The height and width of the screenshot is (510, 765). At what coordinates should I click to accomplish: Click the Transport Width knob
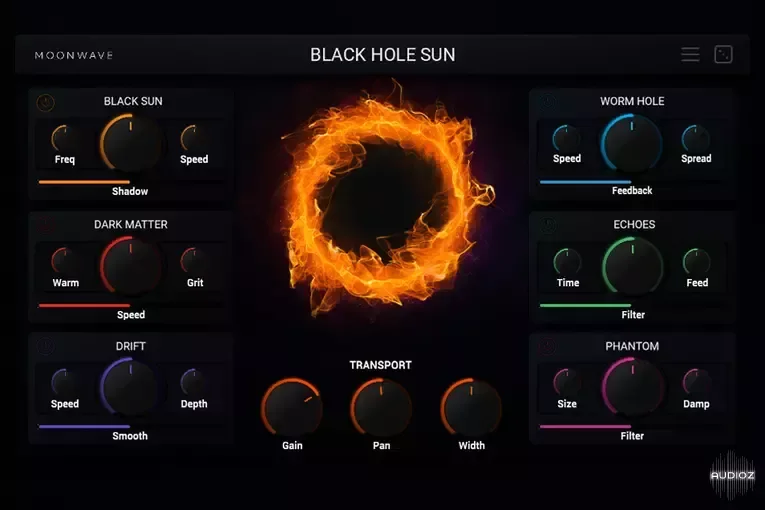[471, 407]
